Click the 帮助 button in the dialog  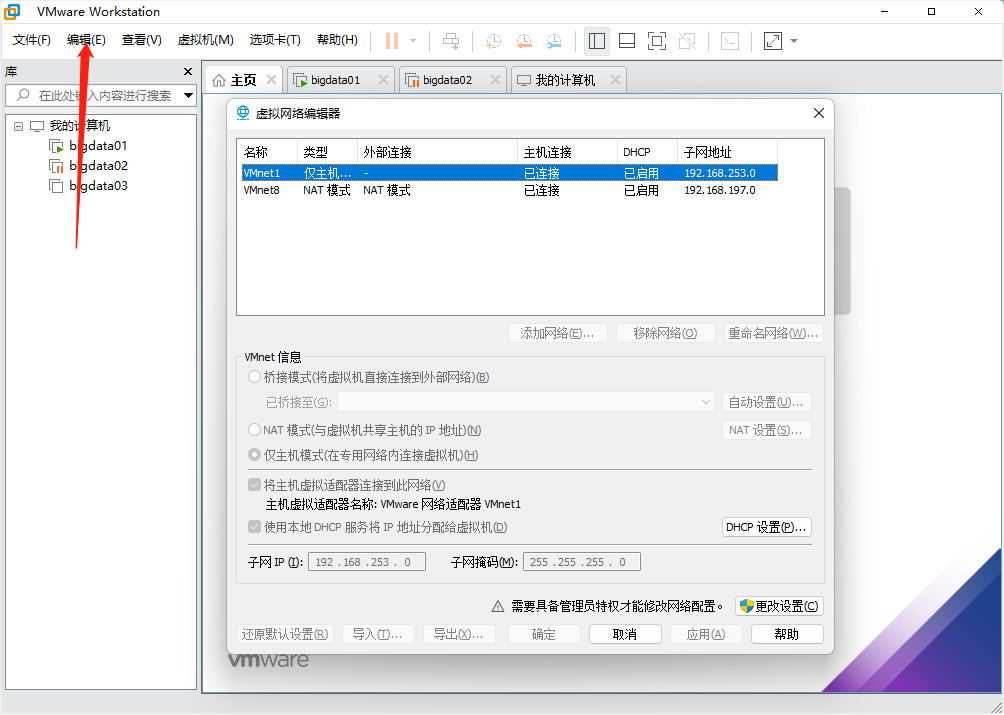[x=787, y=634]
